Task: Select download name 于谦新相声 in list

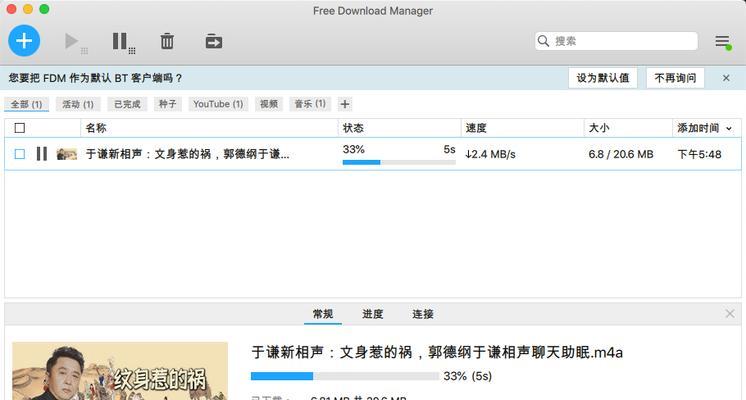Action: tap(187, 154)
